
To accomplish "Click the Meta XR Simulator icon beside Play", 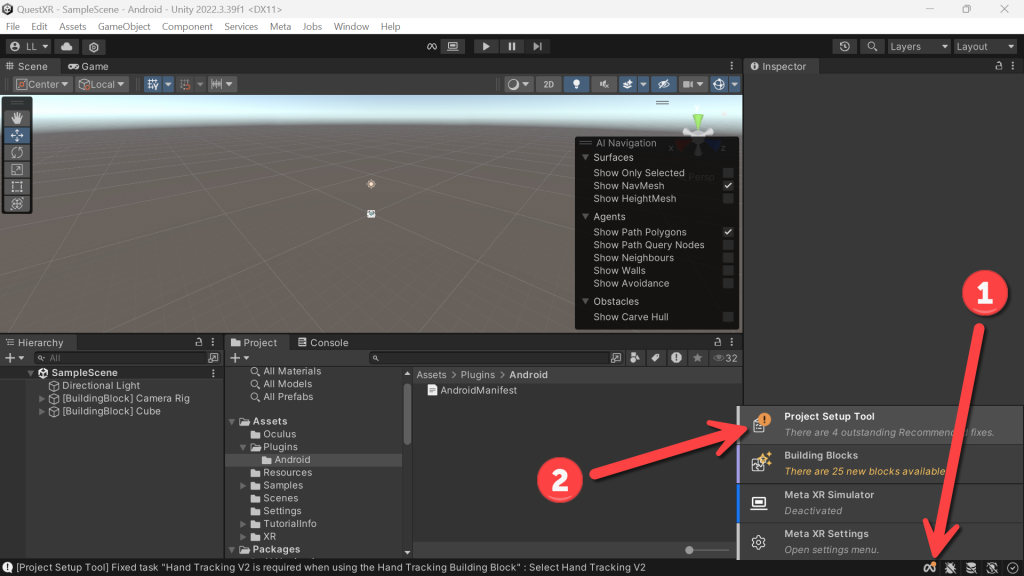I will tap(453, 46).
